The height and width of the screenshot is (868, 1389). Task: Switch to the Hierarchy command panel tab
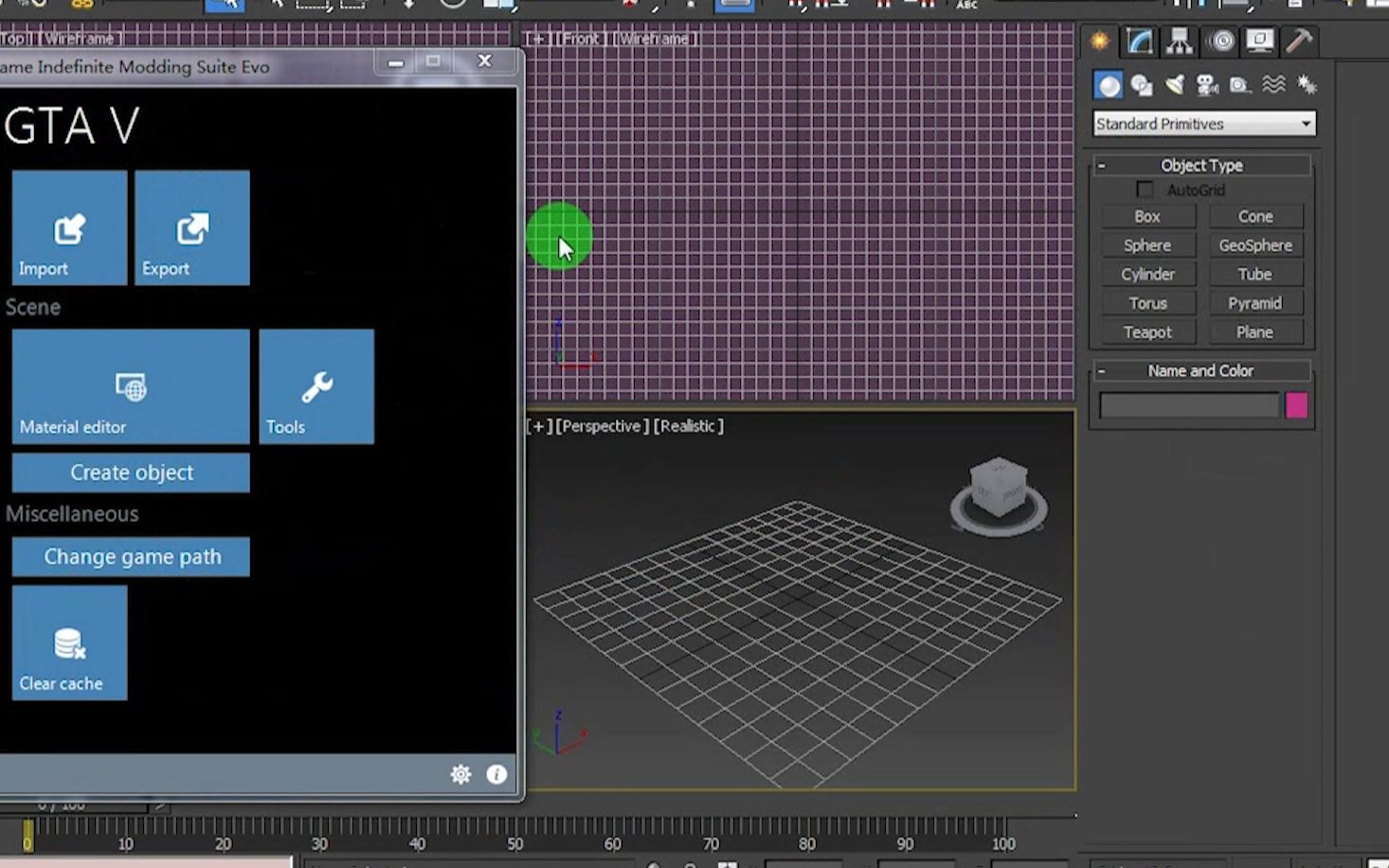1180,41
